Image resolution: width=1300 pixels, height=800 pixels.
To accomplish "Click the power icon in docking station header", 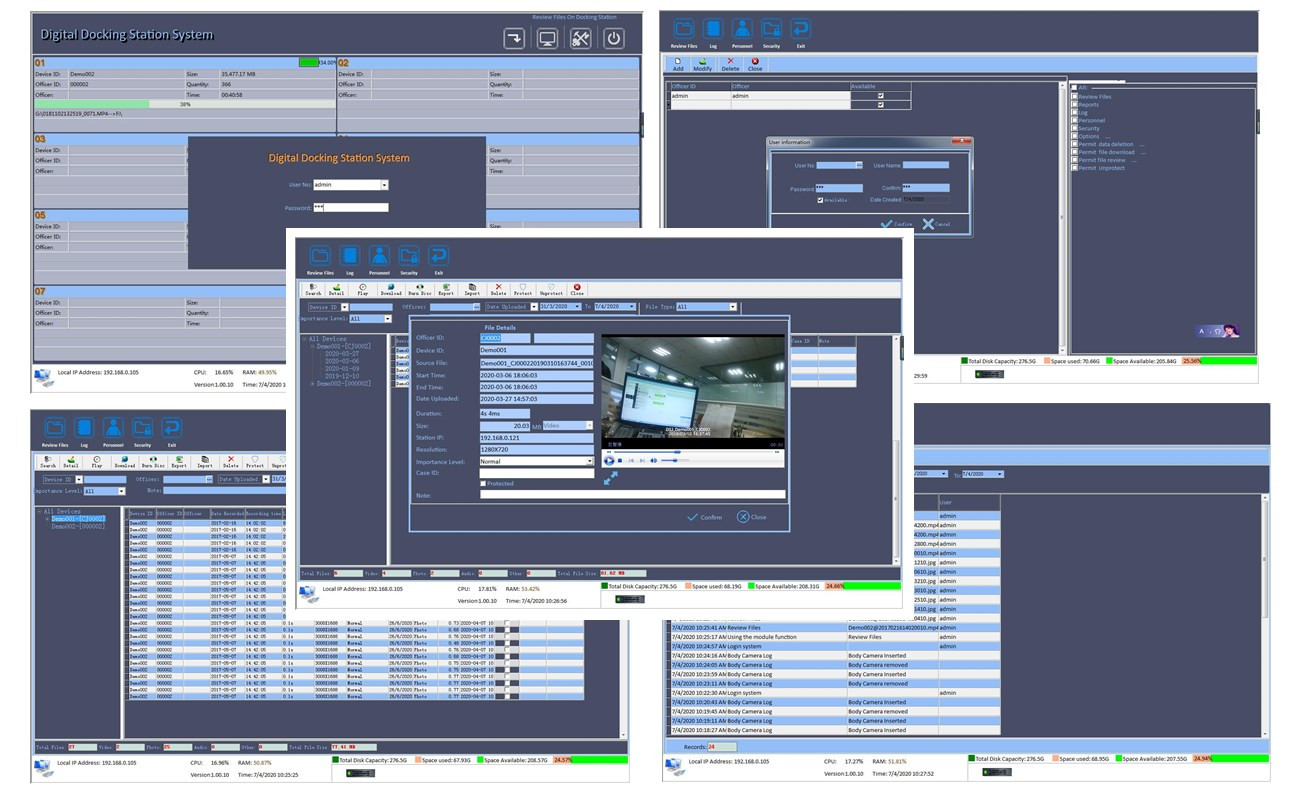I will (613, 38).
